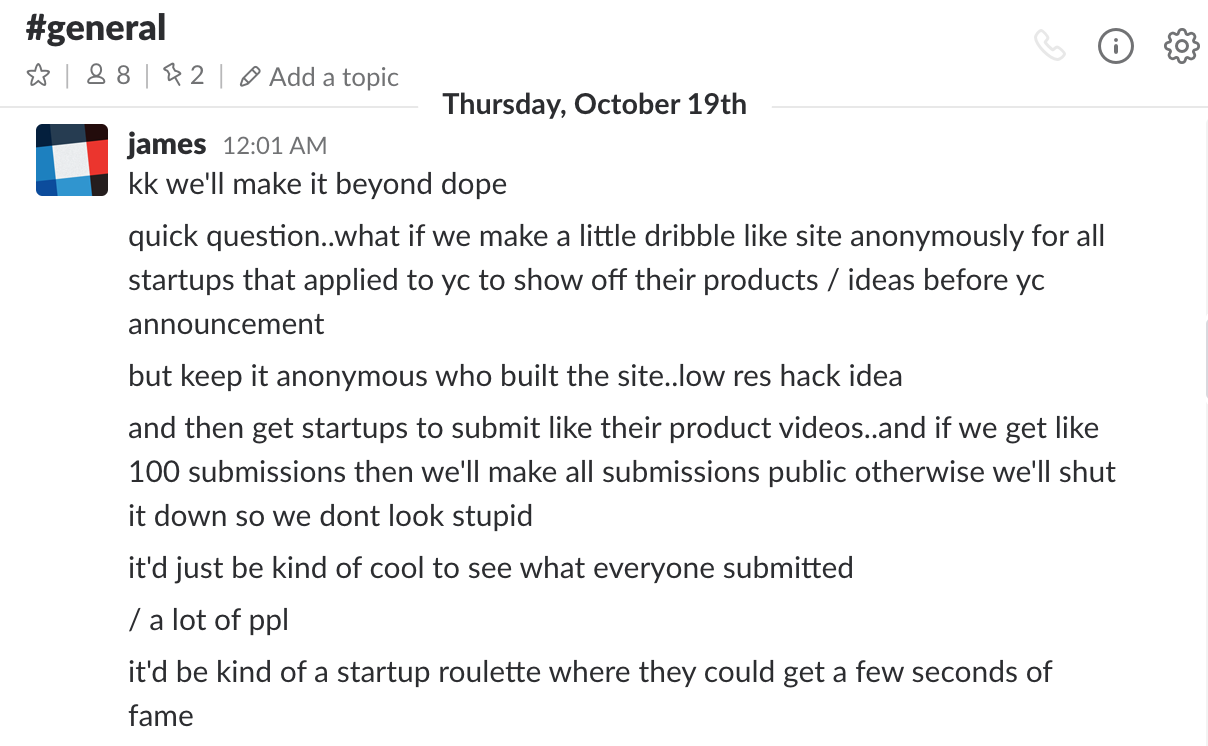Select the "kk we'll make it beyond dope" message
Screen dimensions: 1208x746
(x=318, y=185)
